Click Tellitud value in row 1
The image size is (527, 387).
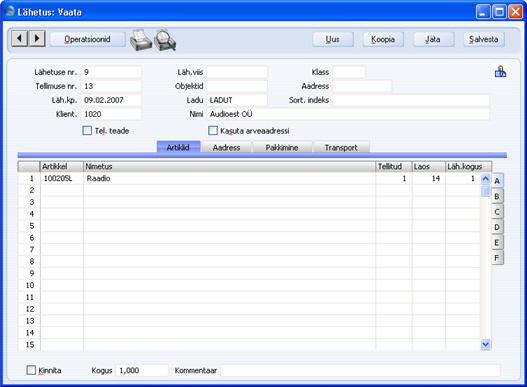394,178
